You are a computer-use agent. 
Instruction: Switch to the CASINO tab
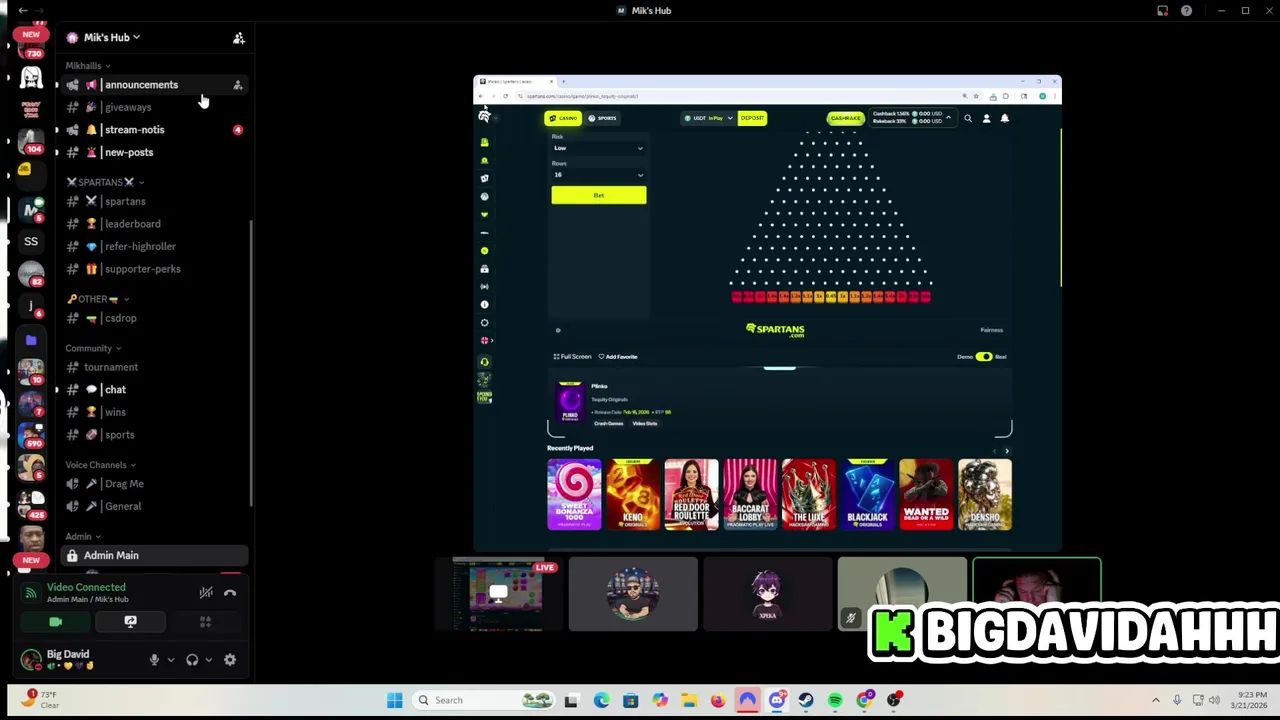pyautogui.click(x=563, y=118)
